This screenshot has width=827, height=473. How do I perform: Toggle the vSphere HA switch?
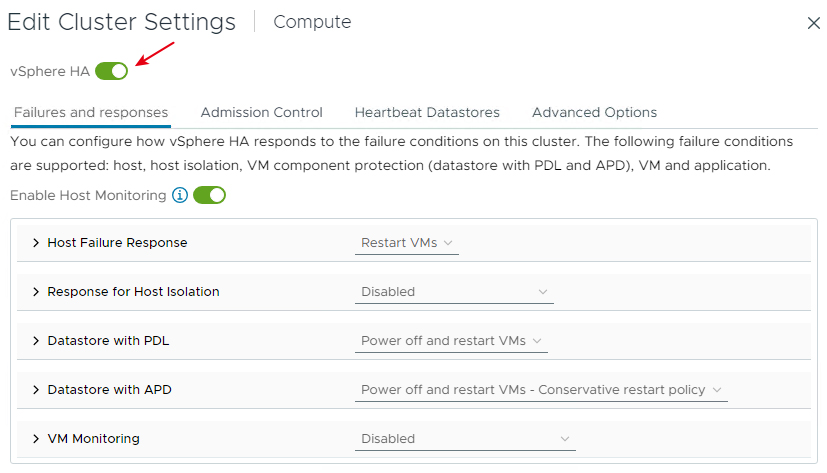pos(111,71)
